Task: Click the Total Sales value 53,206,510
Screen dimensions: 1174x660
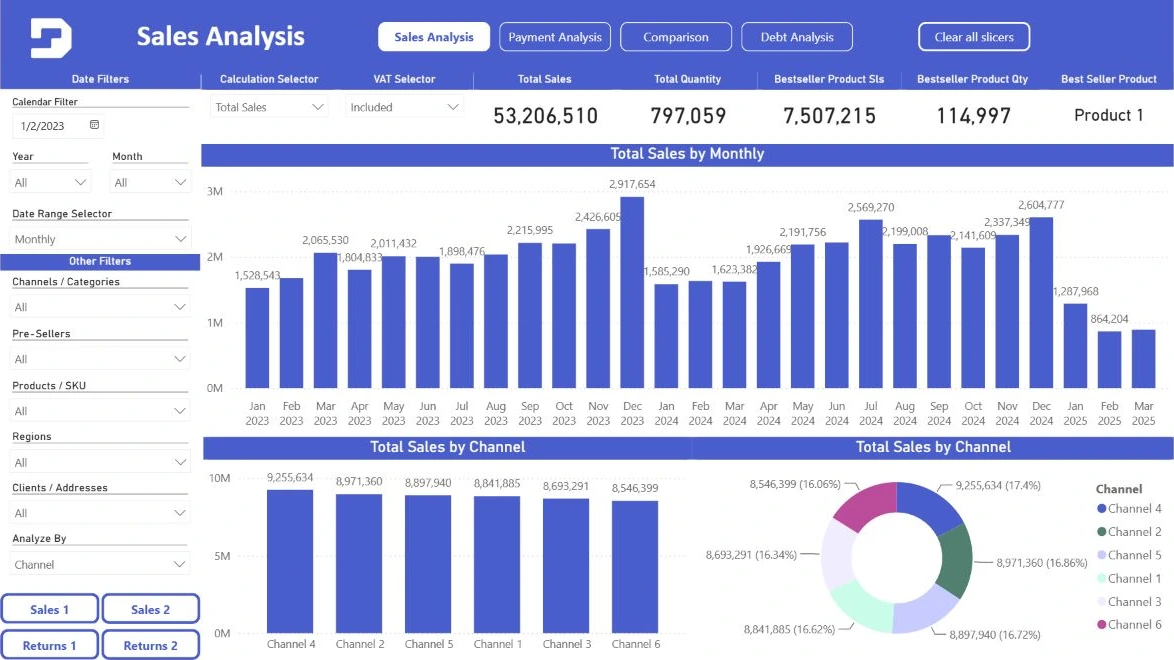Action: 545,115
